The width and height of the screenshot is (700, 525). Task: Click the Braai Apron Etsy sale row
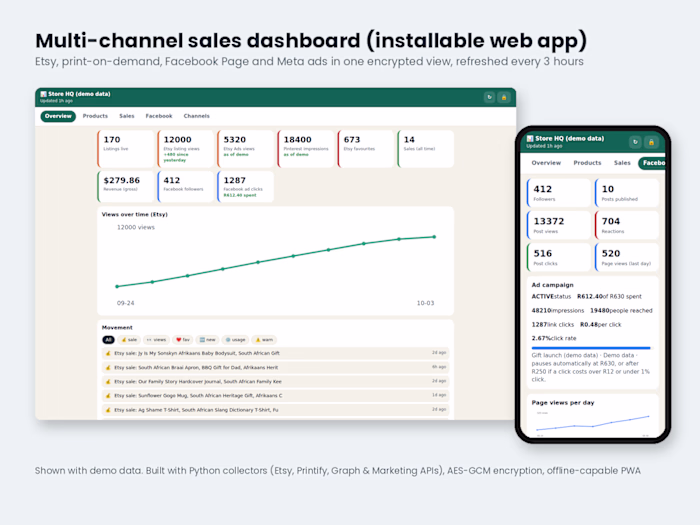coord(275,367)
